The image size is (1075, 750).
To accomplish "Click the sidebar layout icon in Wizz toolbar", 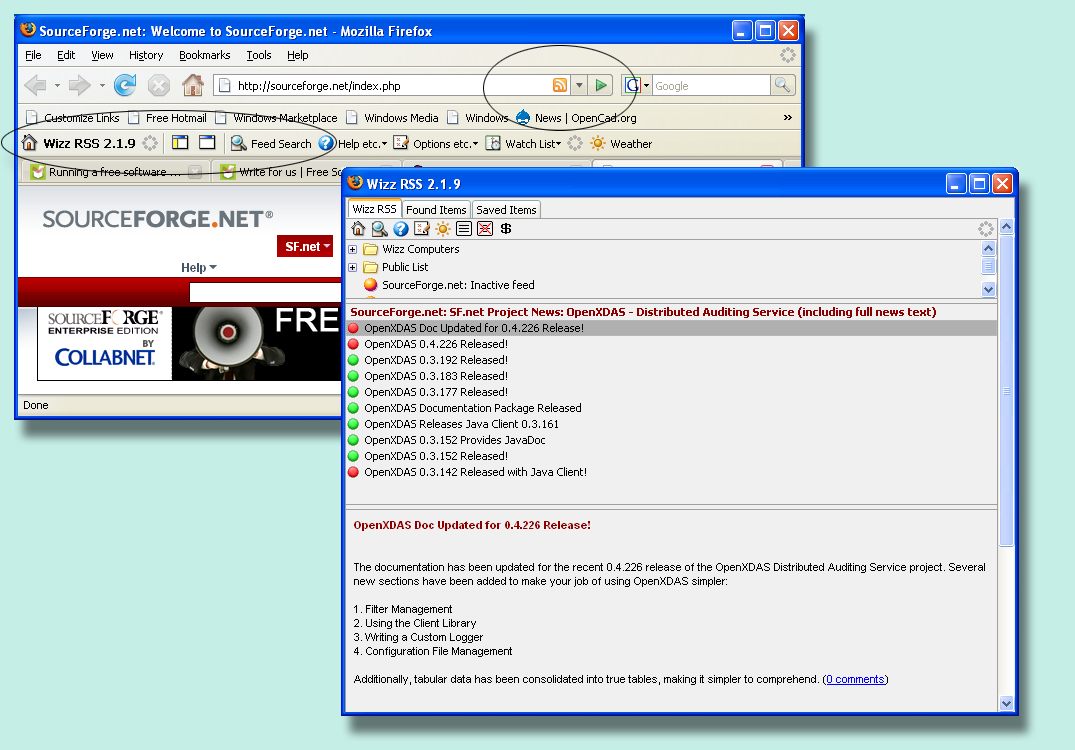I will (180, 143).
